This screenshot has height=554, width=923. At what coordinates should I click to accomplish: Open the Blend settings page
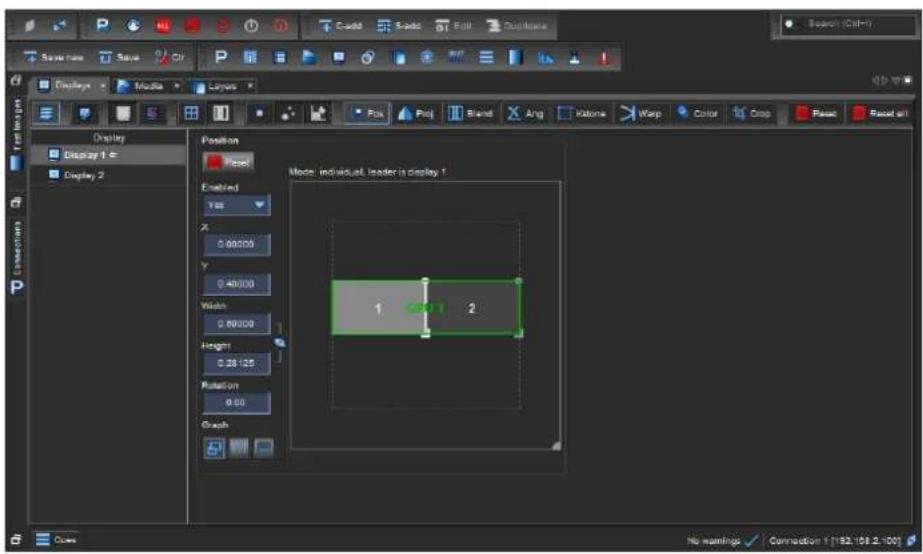click(470, 114)
